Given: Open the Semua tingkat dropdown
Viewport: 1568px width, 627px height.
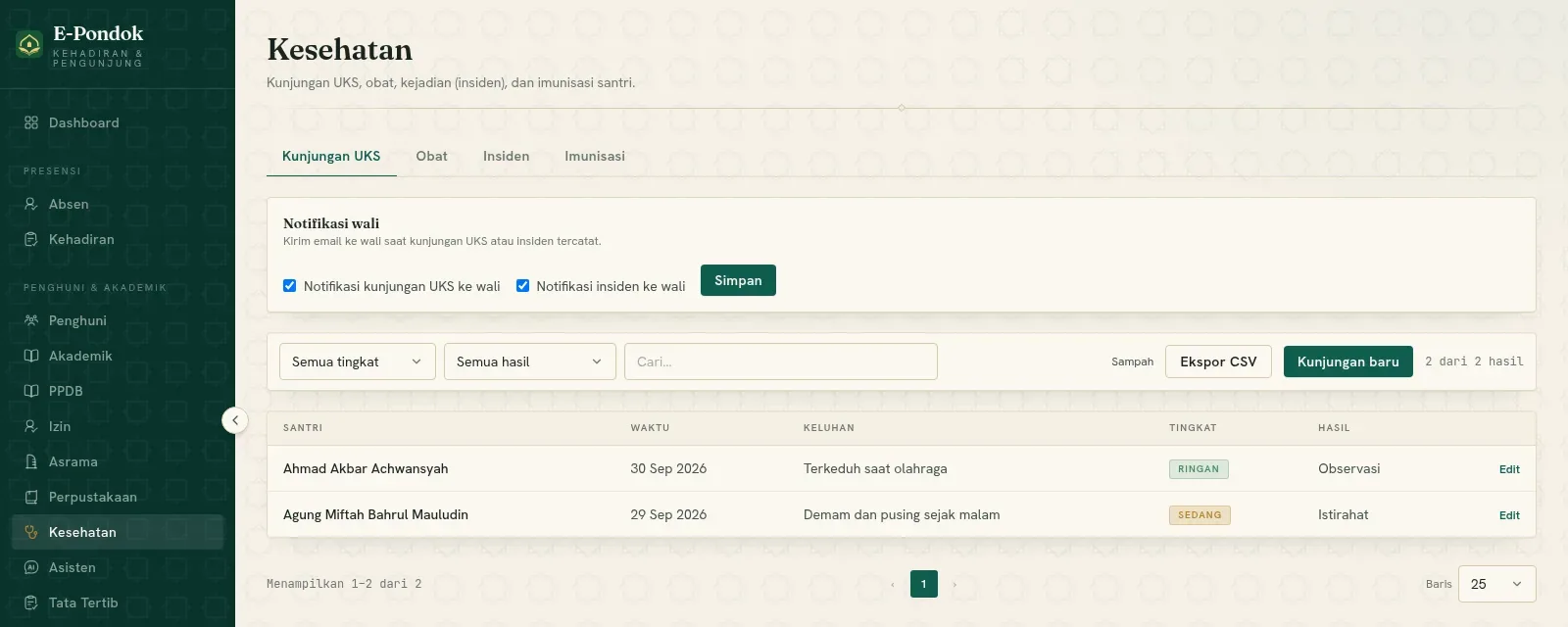Looking at the screenshot, I should click(358, 362).
